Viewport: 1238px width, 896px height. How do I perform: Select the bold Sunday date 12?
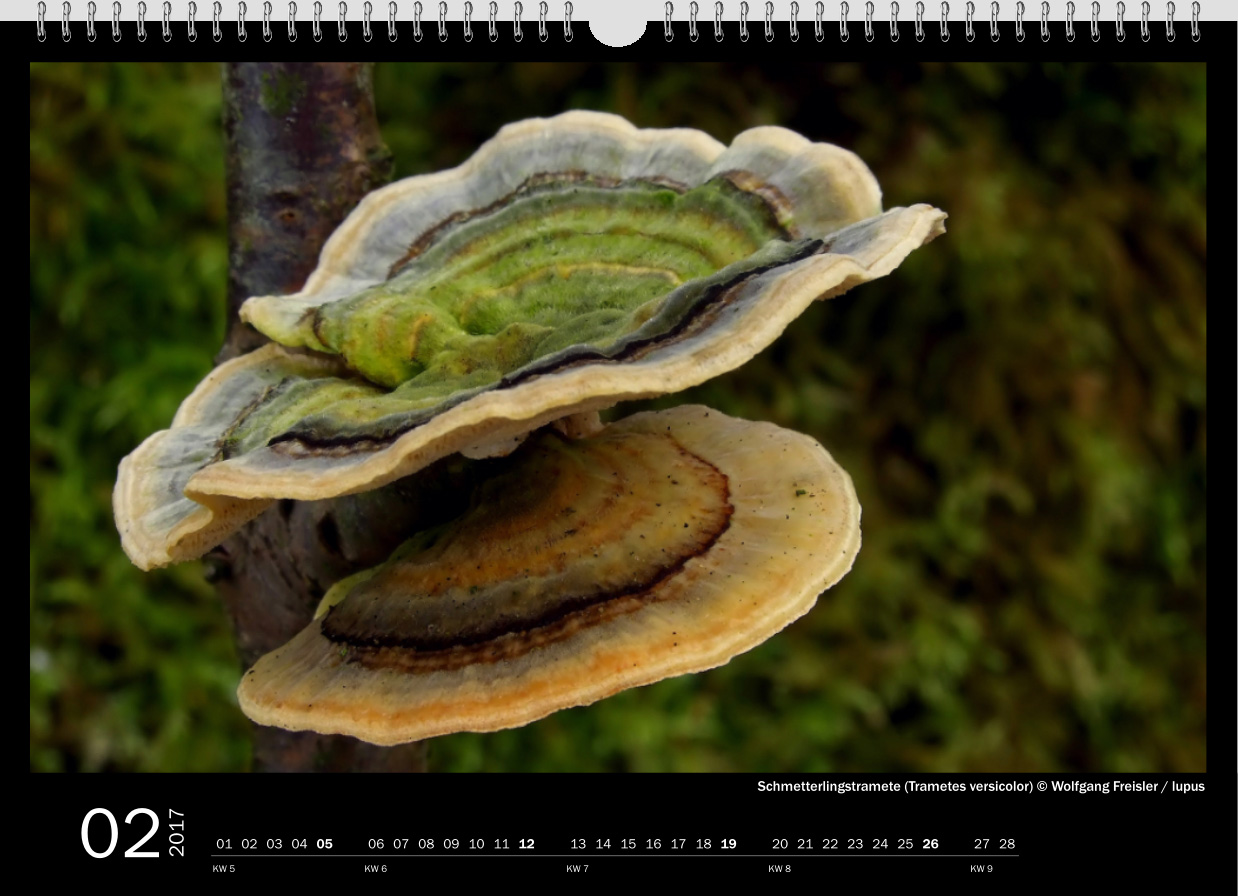pos(526,844)
